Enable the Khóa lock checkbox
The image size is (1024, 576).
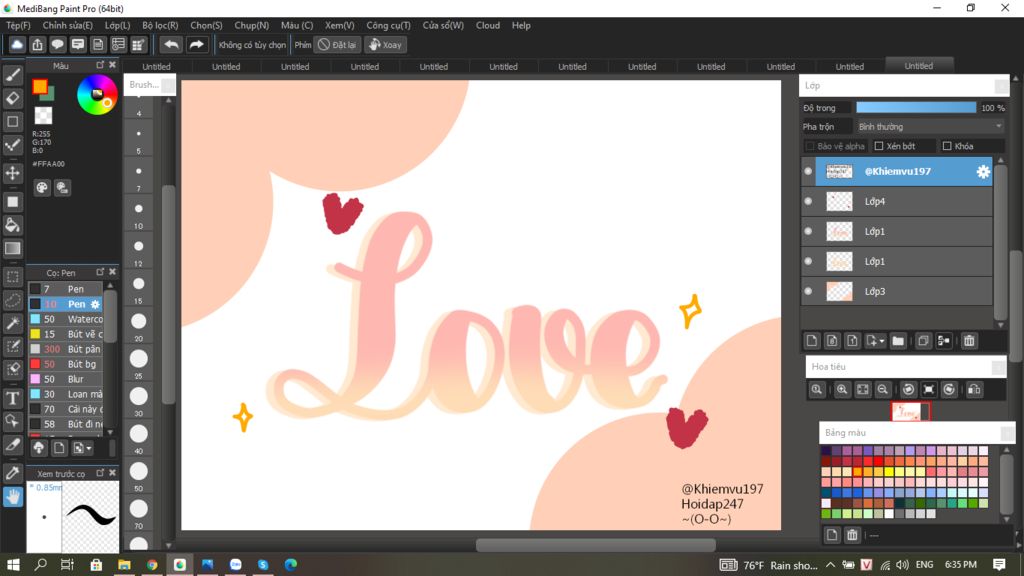point(947,146)
